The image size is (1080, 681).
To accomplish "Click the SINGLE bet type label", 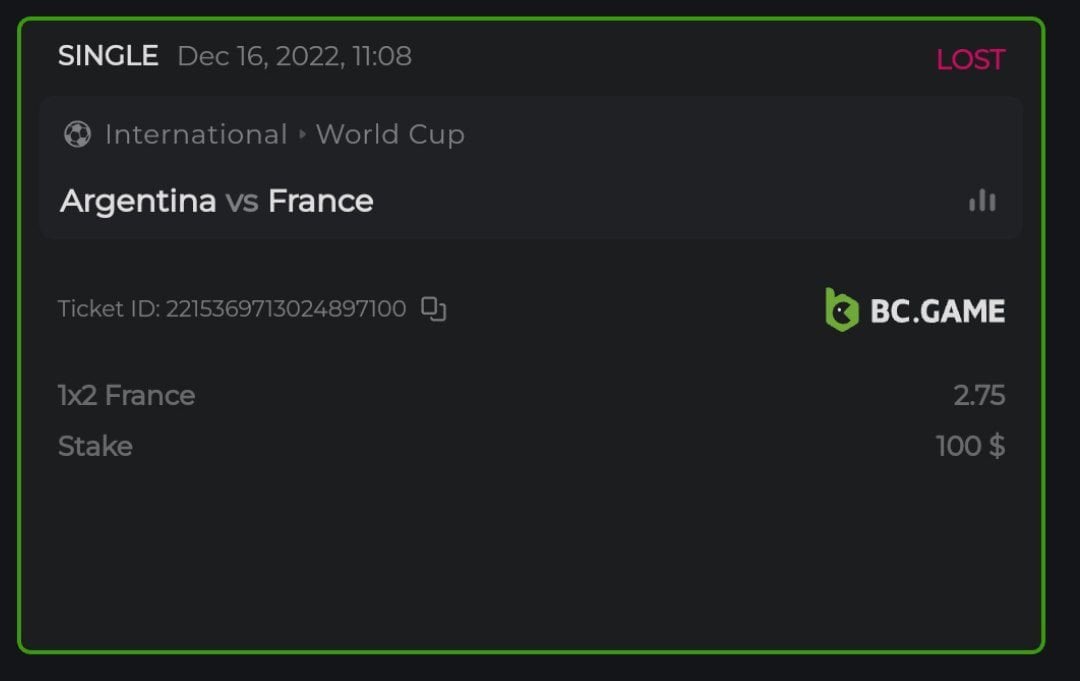I will click(108, 56).
